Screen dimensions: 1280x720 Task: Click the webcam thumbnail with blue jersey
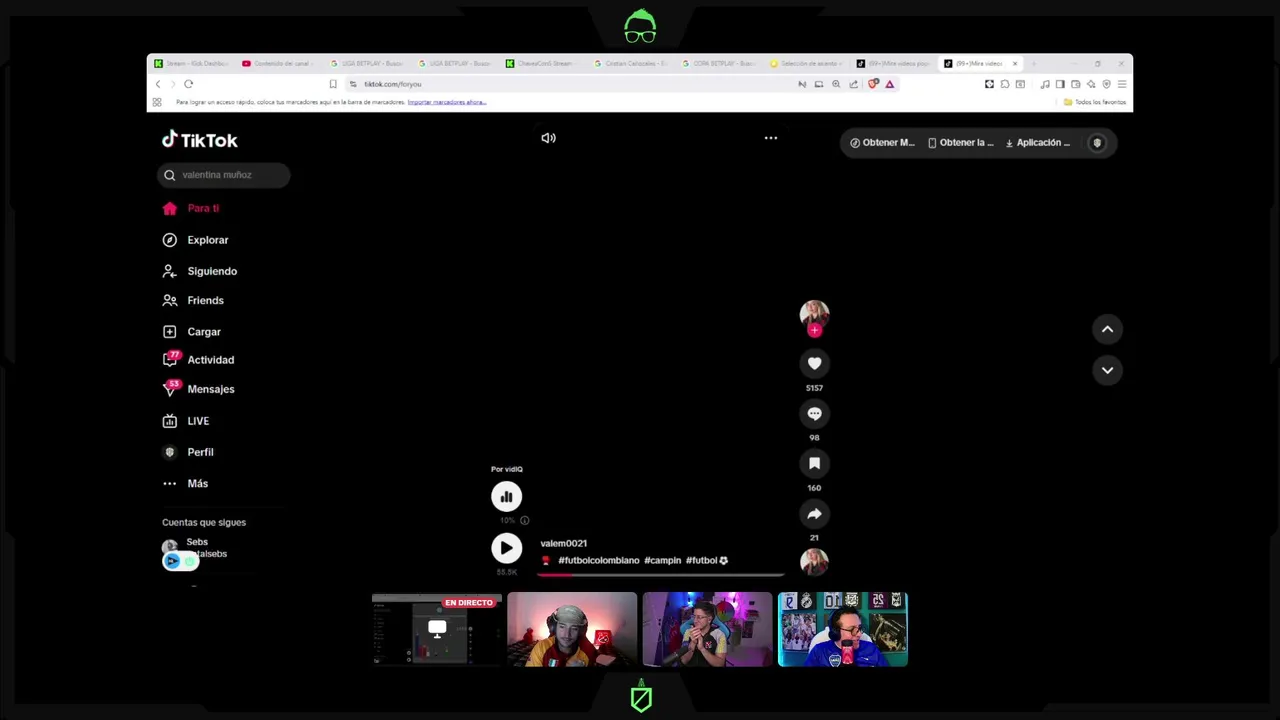click(843, 629)
